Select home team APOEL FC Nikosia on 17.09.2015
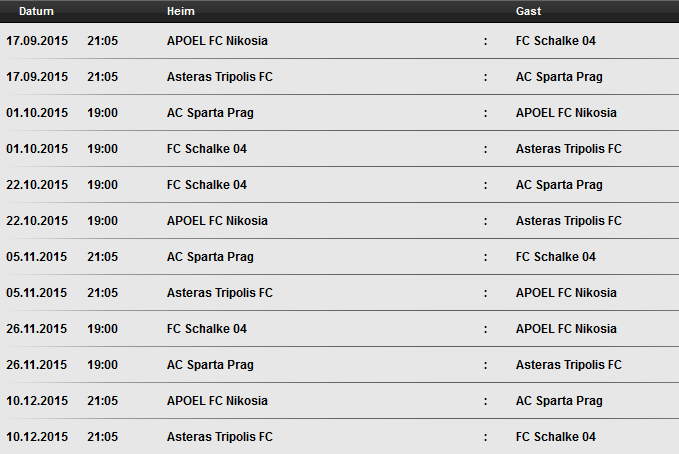This screenshot has height=454, width=679. [x=217, y=41]
